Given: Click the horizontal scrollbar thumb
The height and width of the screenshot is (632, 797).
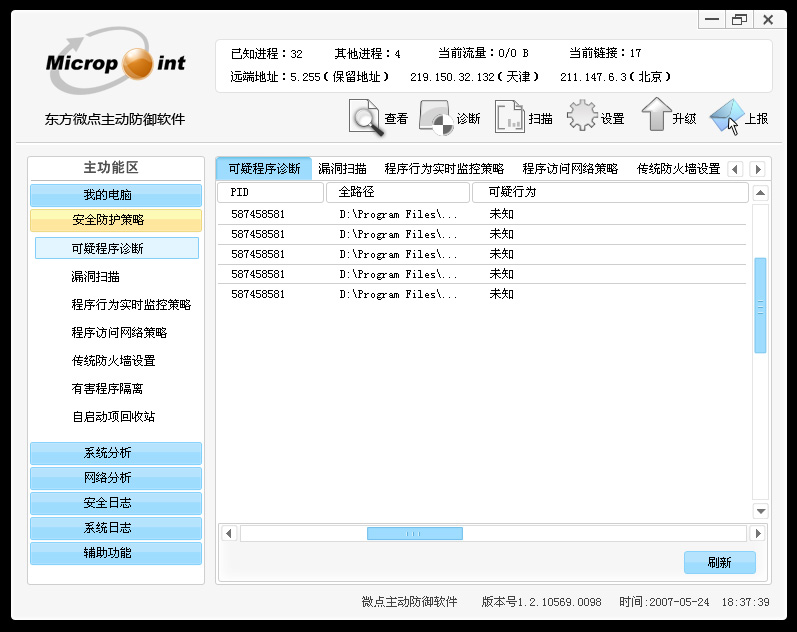Looking at the screenshot, I should tap(414, 534).
